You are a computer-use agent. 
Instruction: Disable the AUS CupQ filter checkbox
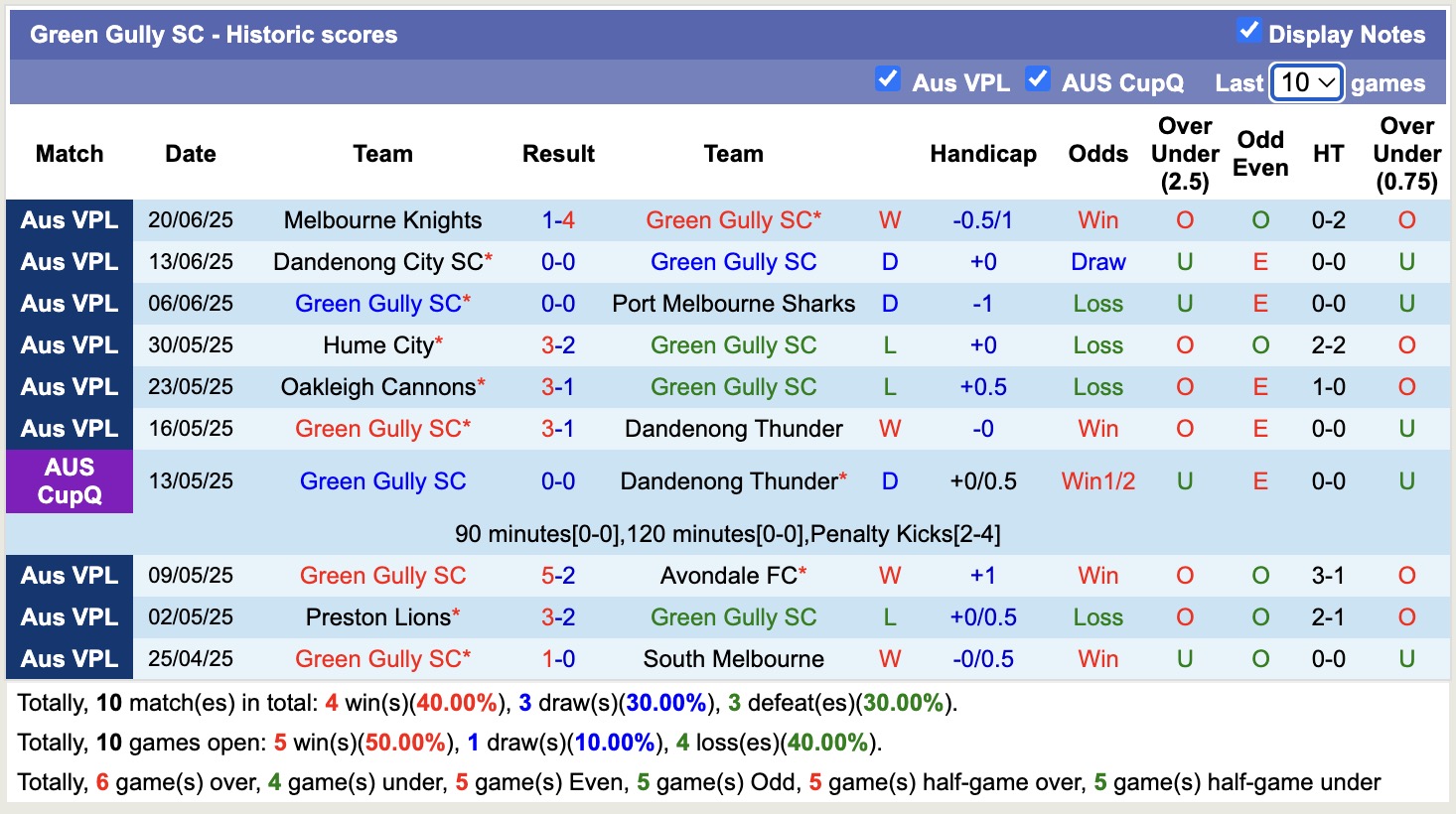(x=1038, y=79)
